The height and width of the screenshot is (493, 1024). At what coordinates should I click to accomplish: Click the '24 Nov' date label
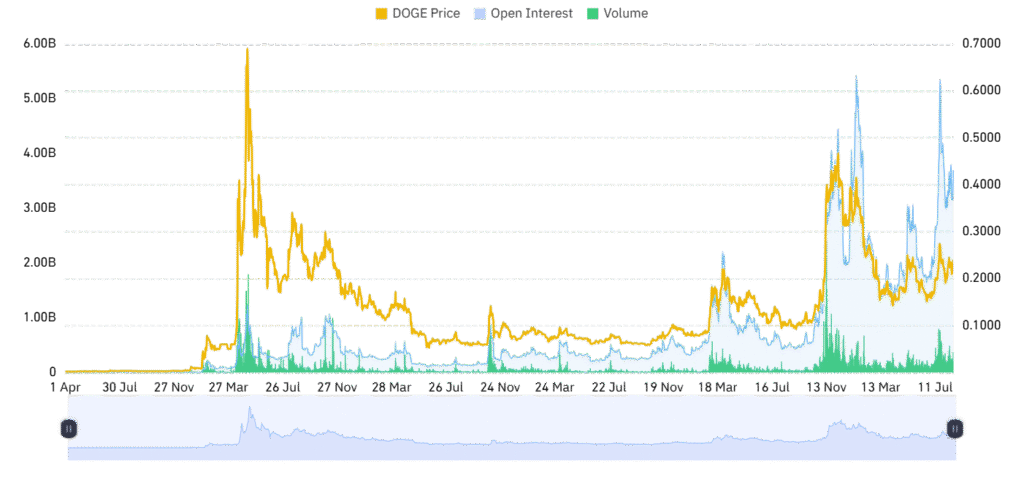pos(500,387)
